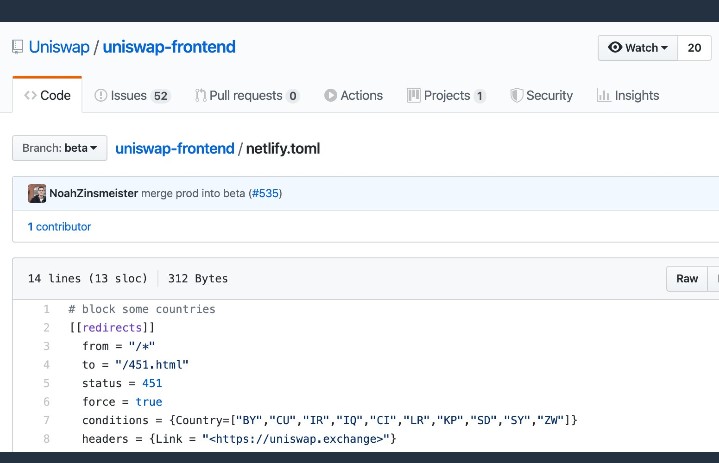Go to the Actions tab
719x463 pixels.
pos(353,95)
